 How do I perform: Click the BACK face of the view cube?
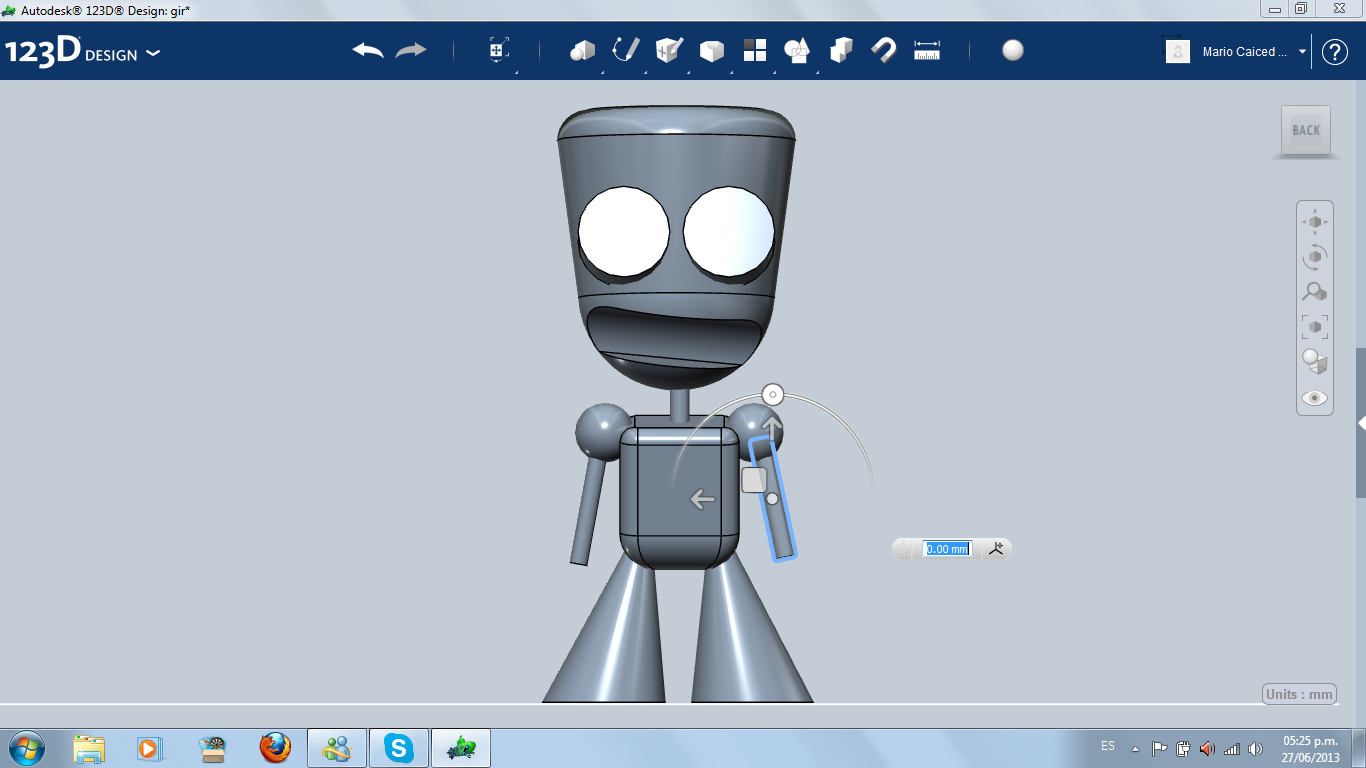1306,130
